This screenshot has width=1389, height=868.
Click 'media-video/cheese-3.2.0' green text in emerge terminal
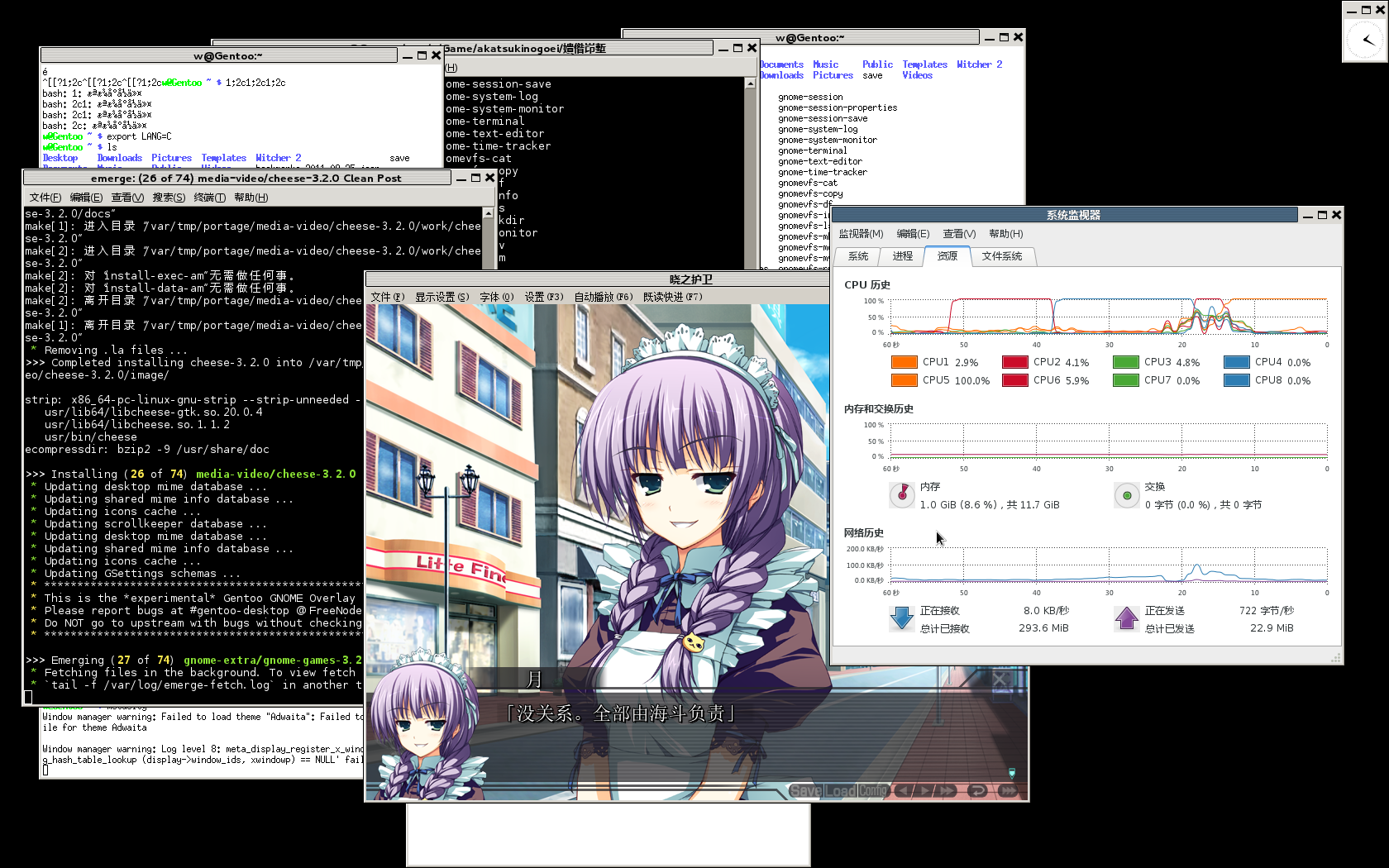click(276, 475)
